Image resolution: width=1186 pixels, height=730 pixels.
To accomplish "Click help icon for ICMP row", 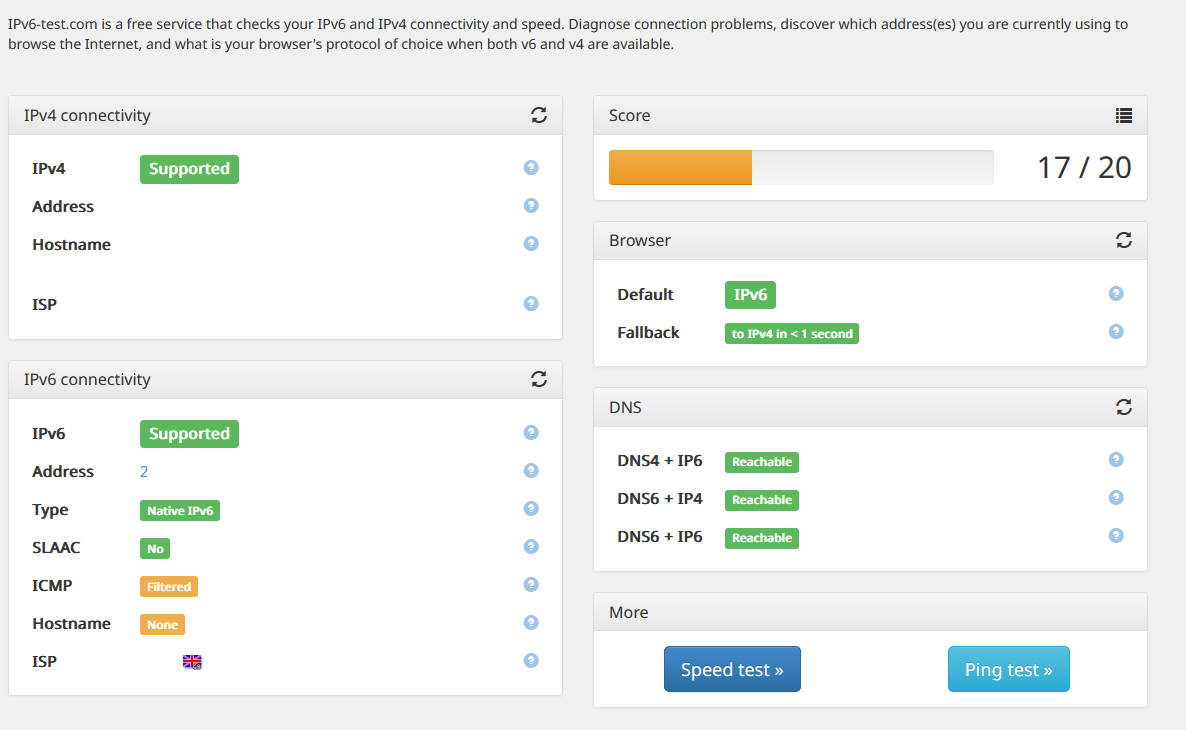I will point(531,585).
